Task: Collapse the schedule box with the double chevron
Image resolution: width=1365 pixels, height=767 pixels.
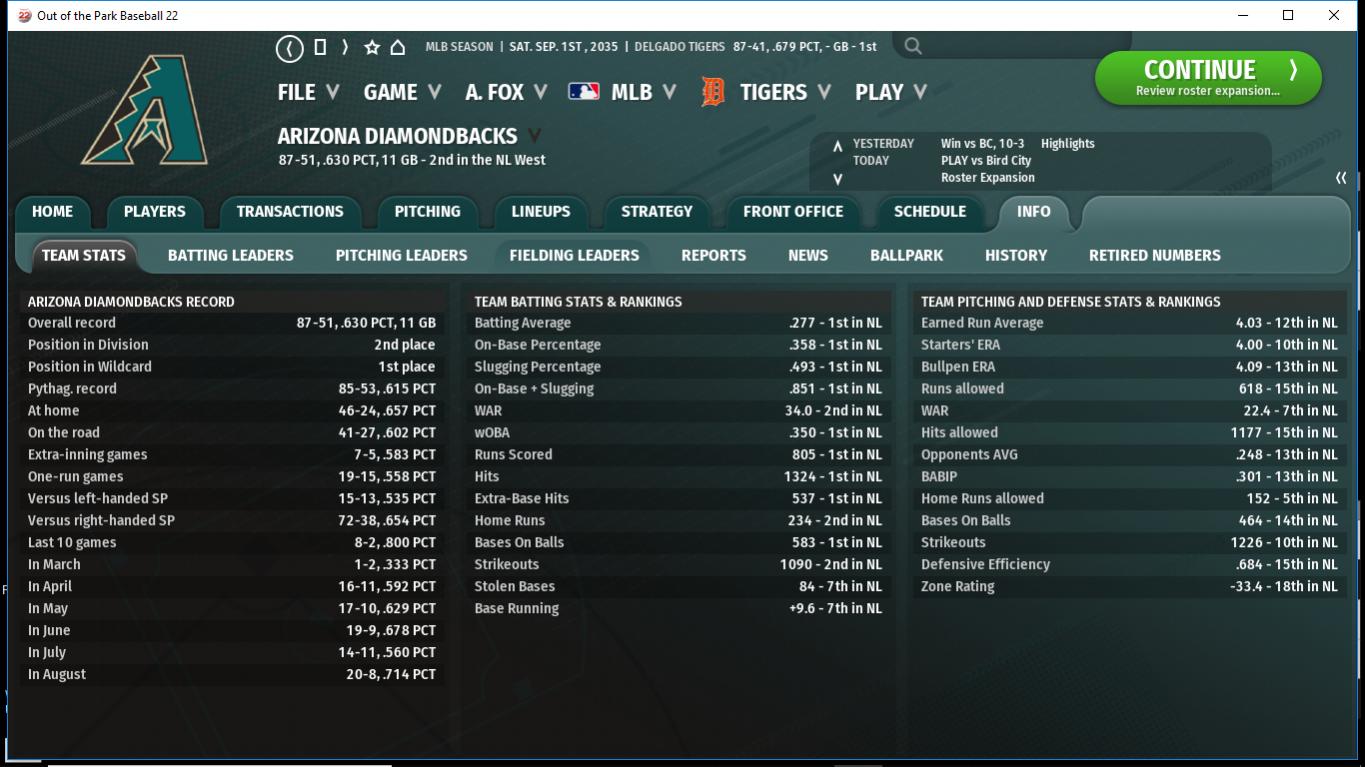Action: pos(1341,178)
